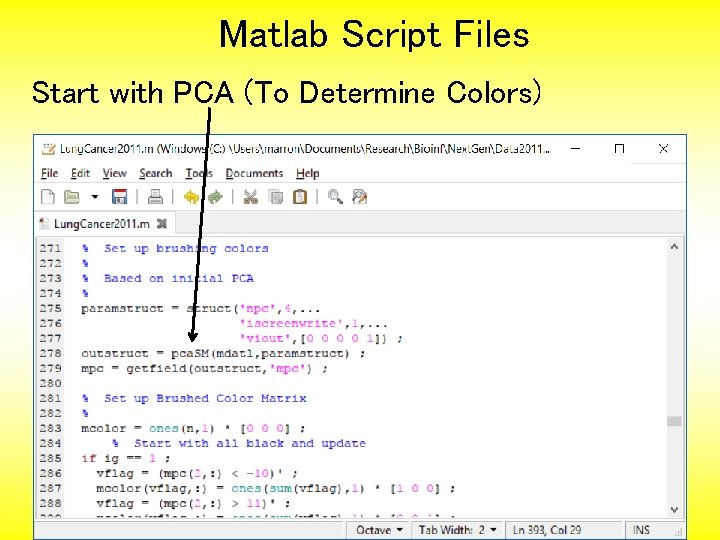Open the Edit menu
The height and width of the screenshot is (540, 720).
[80, 173]
